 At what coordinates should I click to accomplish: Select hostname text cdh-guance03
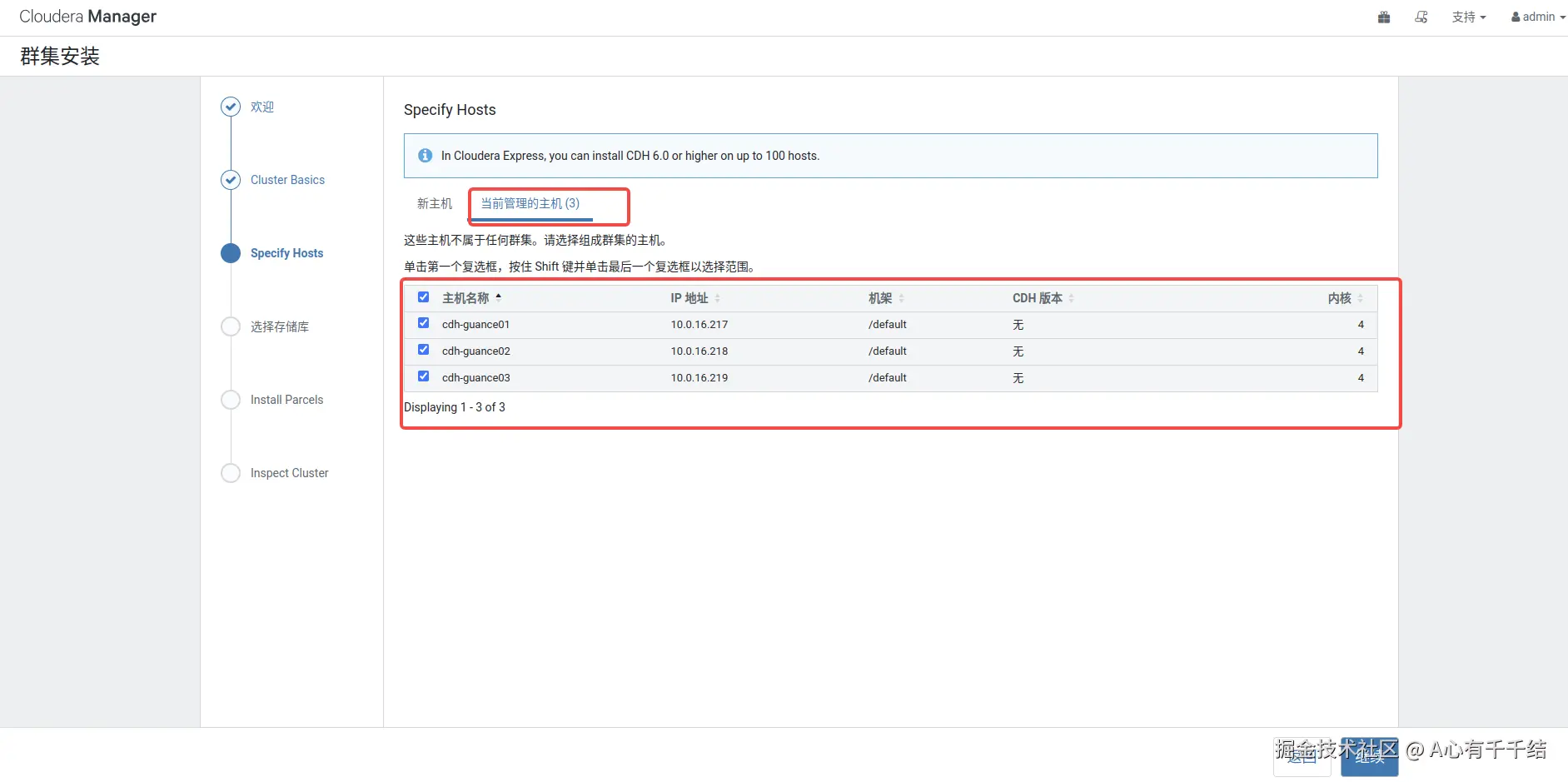(475, 378)
